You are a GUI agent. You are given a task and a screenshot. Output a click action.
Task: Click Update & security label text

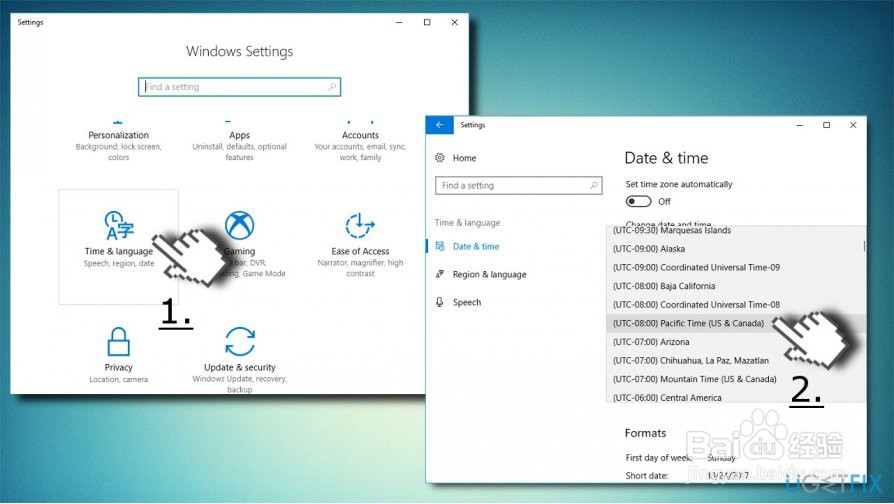[239, 368]
